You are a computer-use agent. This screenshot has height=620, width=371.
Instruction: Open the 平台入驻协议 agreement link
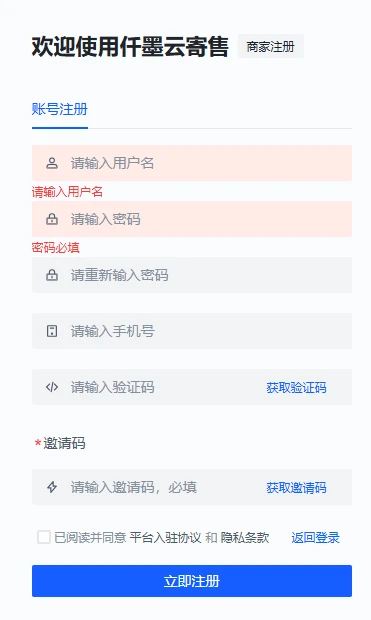point(165,538)
